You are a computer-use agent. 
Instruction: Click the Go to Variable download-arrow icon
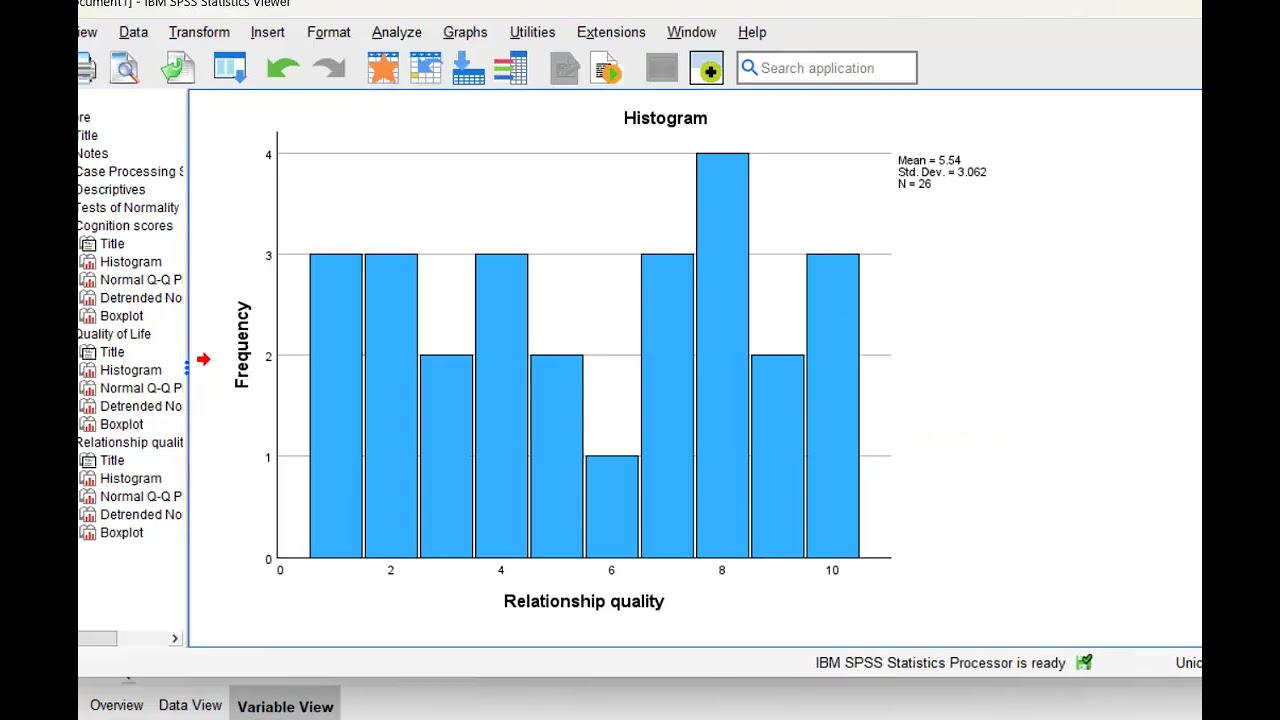[x=468, y=68]
